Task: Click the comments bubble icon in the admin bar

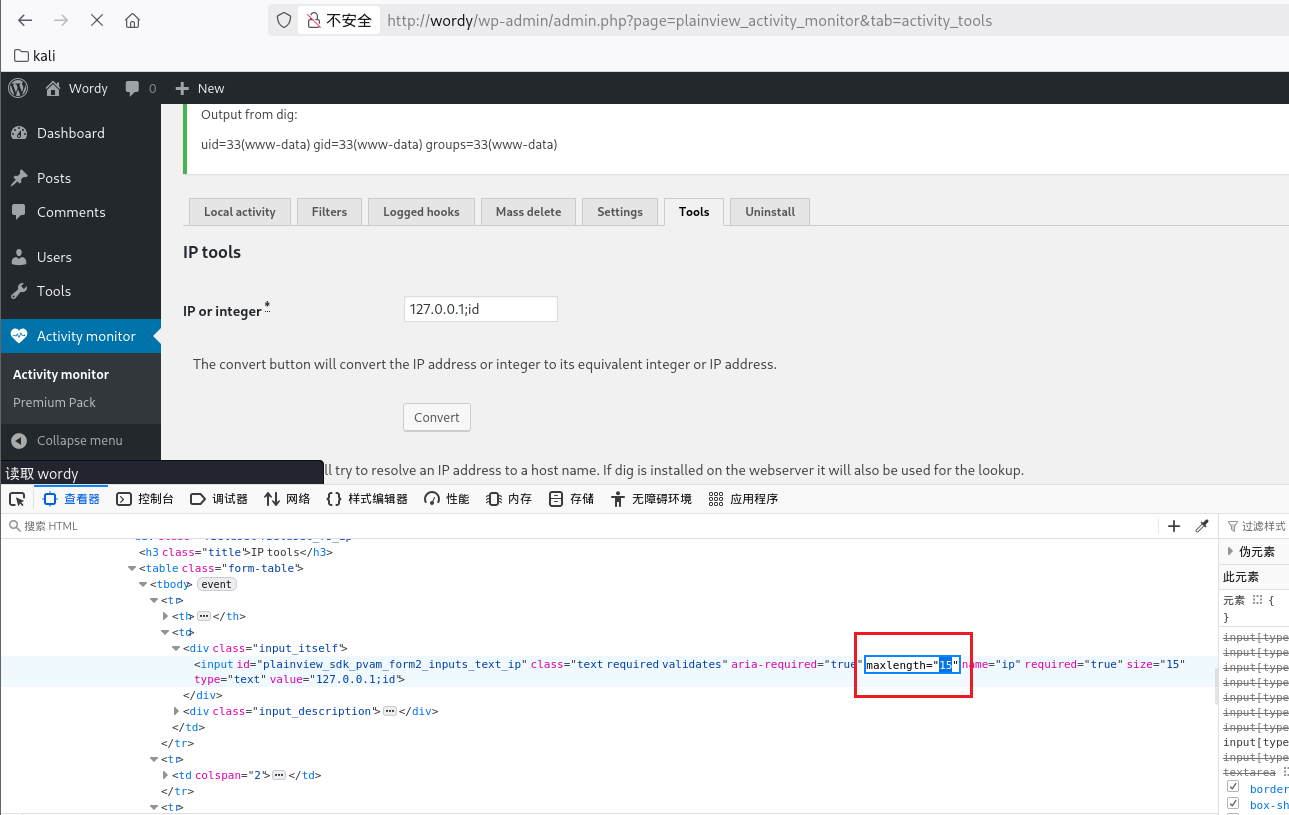Action: pyautogui.click(x=133, y=88)
